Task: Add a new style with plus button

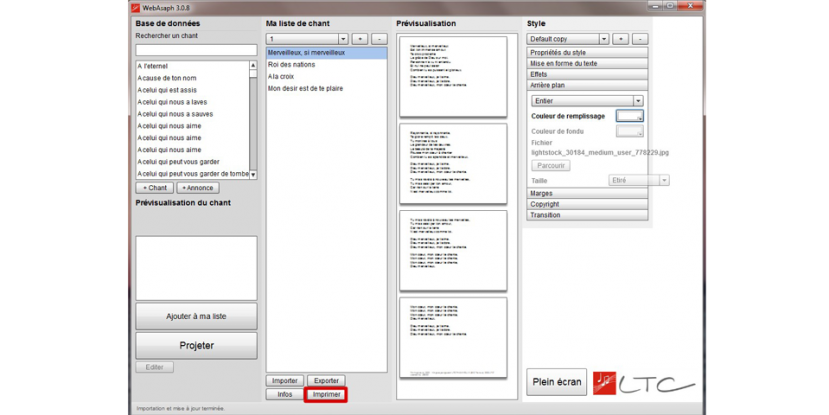Action: (620, 39)
